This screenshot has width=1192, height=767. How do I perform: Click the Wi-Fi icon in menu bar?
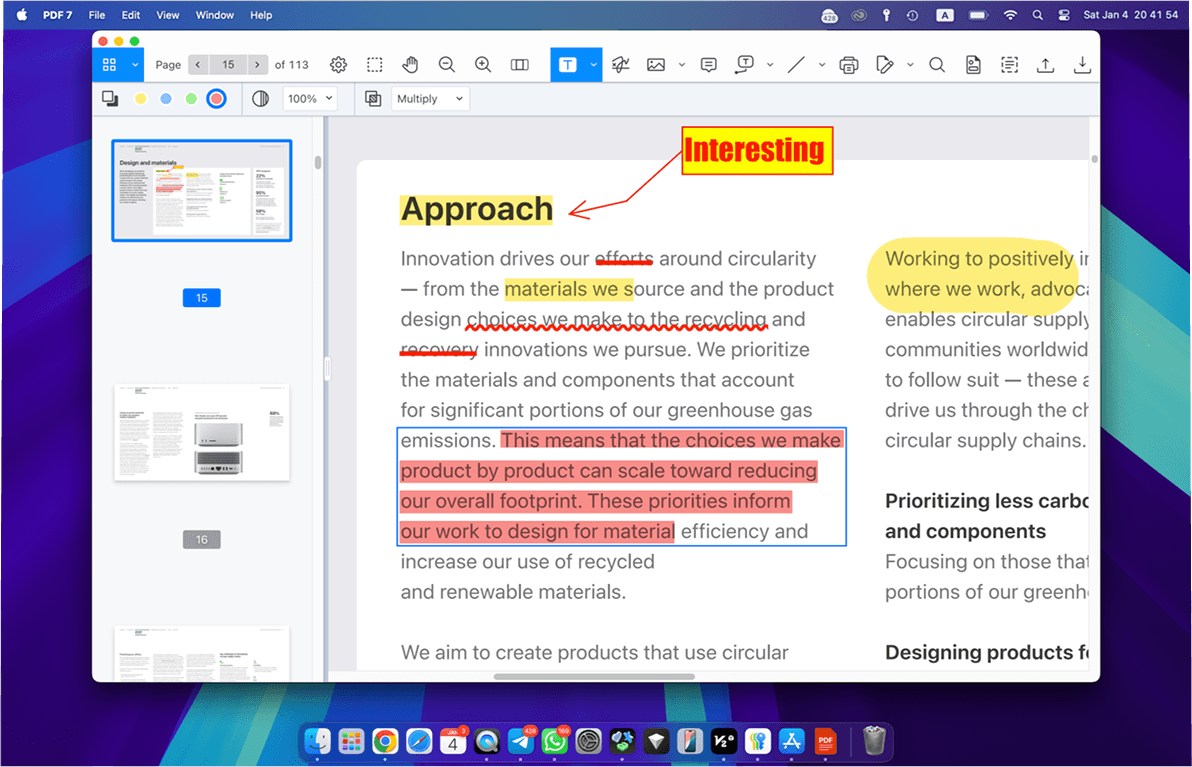1010,15
